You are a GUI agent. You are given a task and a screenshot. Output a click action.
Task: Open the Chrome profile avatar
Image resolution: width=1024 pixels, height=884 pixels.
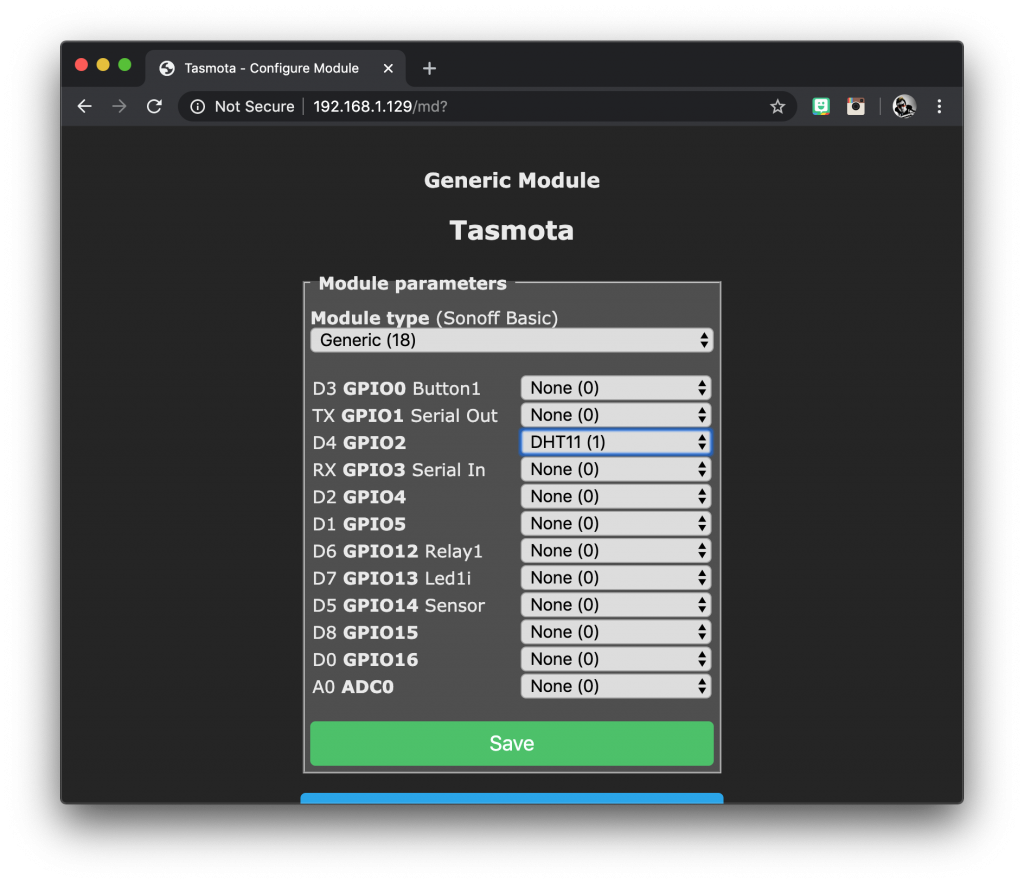904,106
